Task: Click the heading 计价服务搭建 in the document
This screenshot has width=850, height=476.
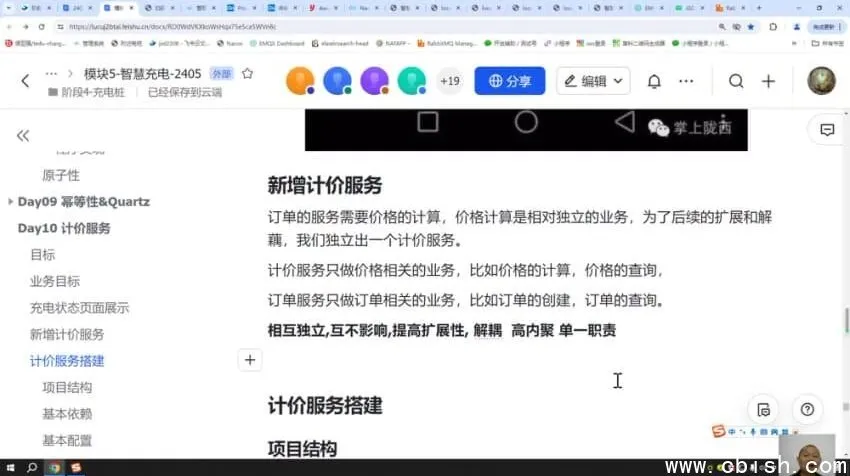Action: click(325, 406)
